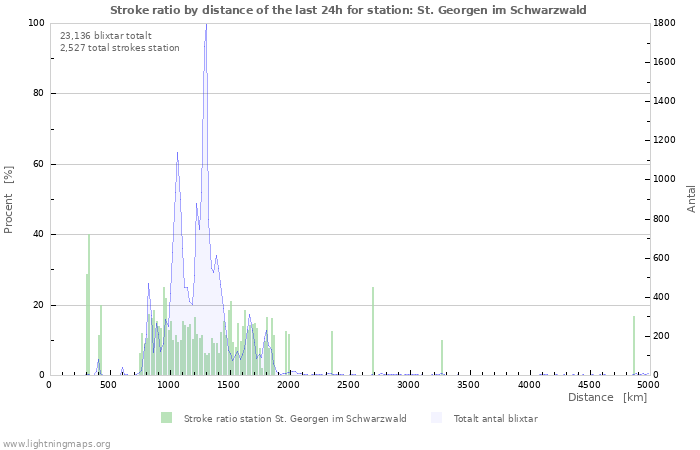Click the 1800 tick on right axis
The width and height of the screenshot is (700, 450).
(x=665, y=23)
